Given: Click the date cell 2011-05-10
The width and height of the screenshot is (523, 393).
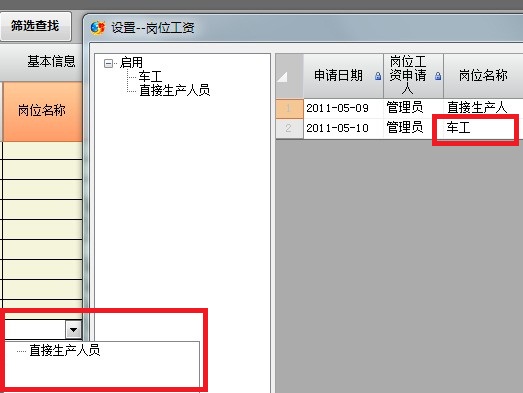Looking at the screenshot, I should 343,128.
